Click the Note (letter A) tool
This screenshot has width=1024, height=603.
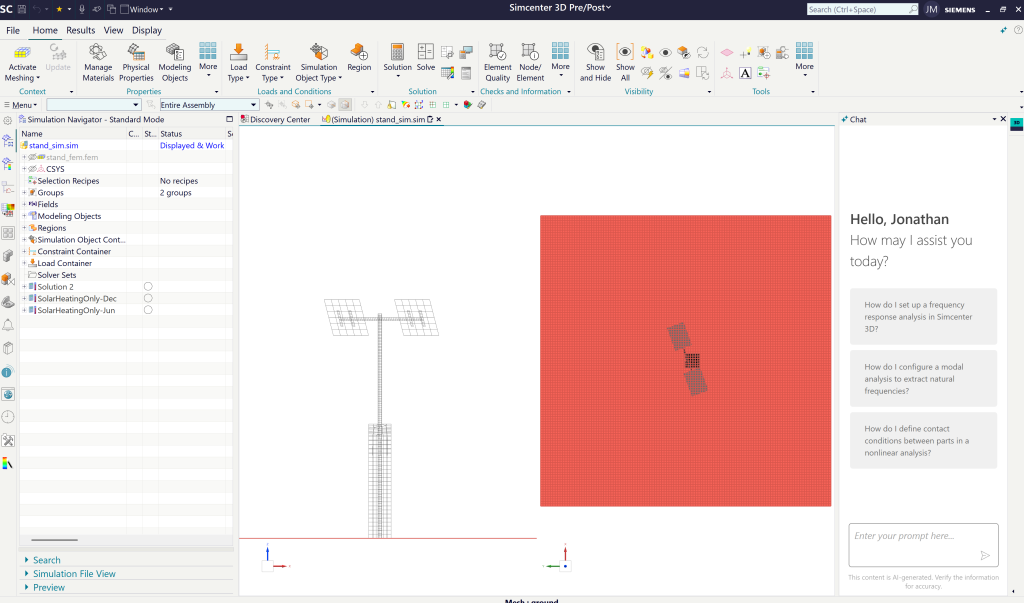pos(745,73)
